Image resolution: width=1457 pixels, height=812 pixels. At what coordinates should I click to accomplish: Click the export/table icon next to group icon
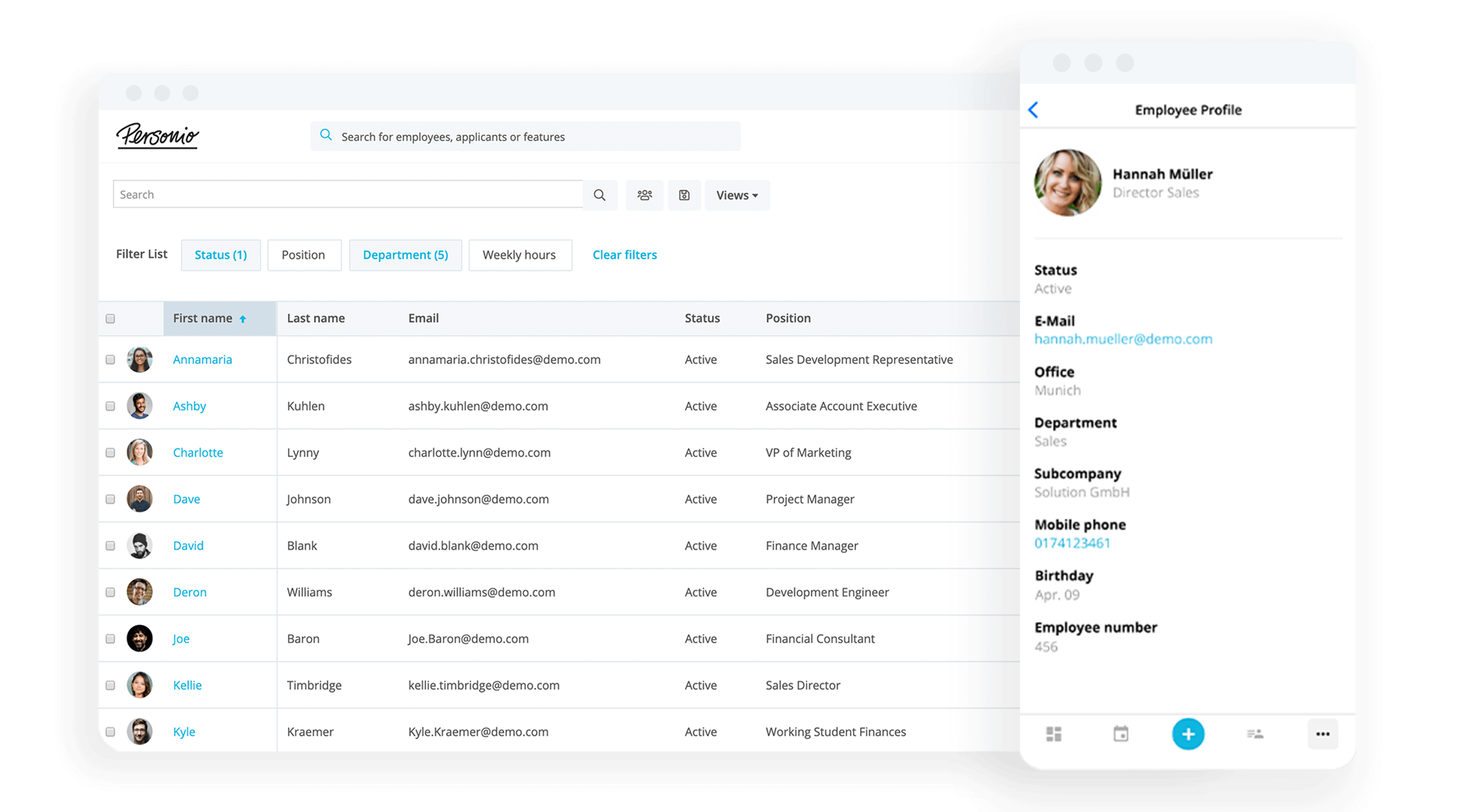(x=684, y=194)
